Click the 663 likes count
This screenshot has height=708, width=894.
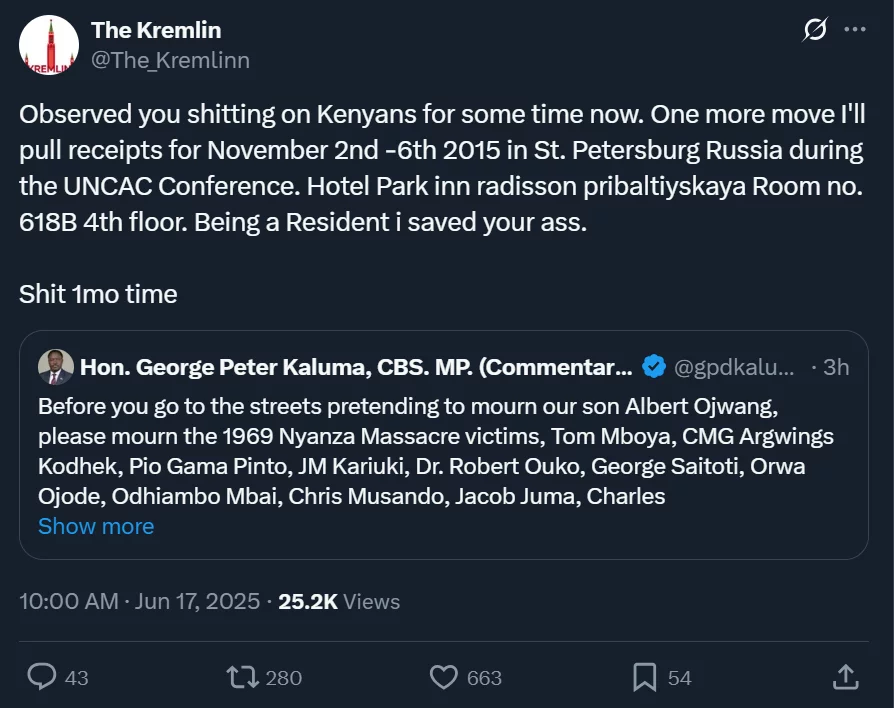(x=484, y=678)
